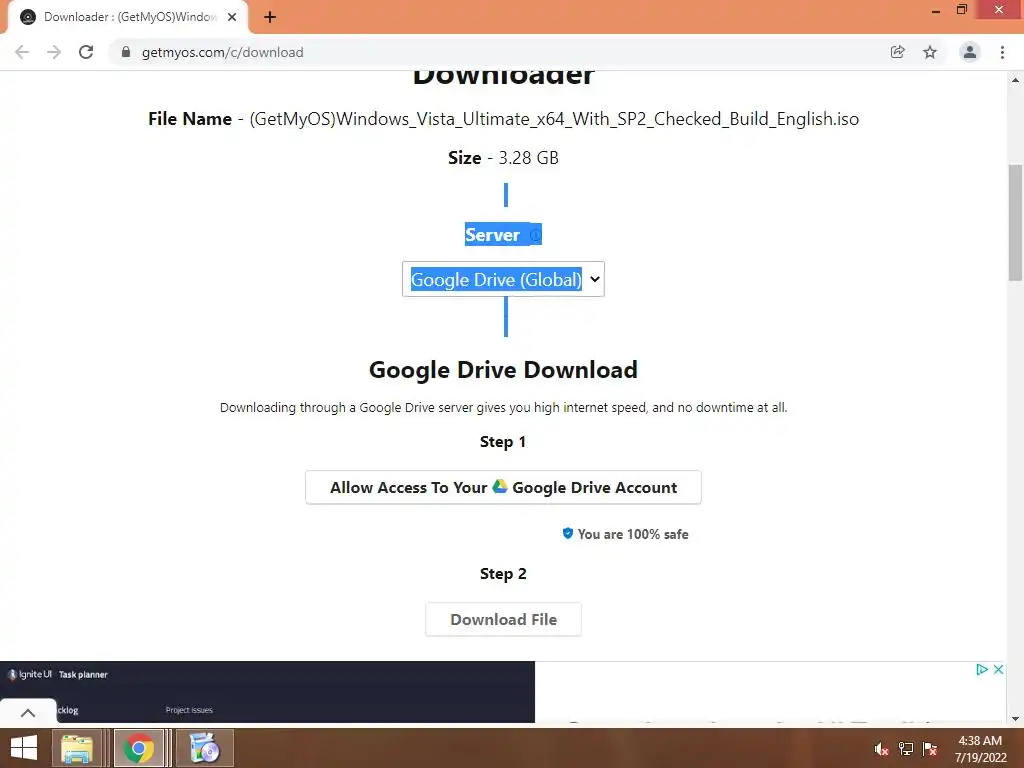Open the Windows Start button

pyautogui.click(x=24, y=748)
